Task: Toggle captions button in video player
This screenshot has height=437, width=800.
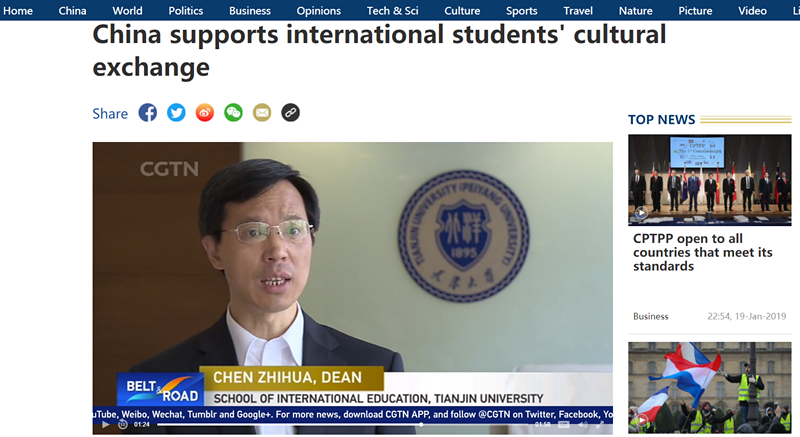Action: (564, 424)
